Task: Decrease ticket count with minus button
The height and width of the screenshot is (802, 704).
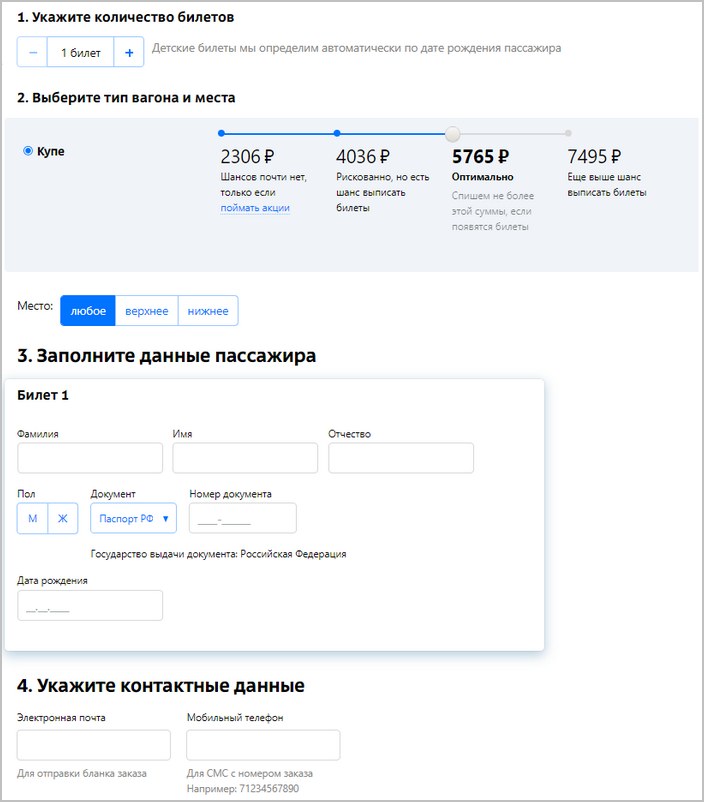Action: (33, 53)
